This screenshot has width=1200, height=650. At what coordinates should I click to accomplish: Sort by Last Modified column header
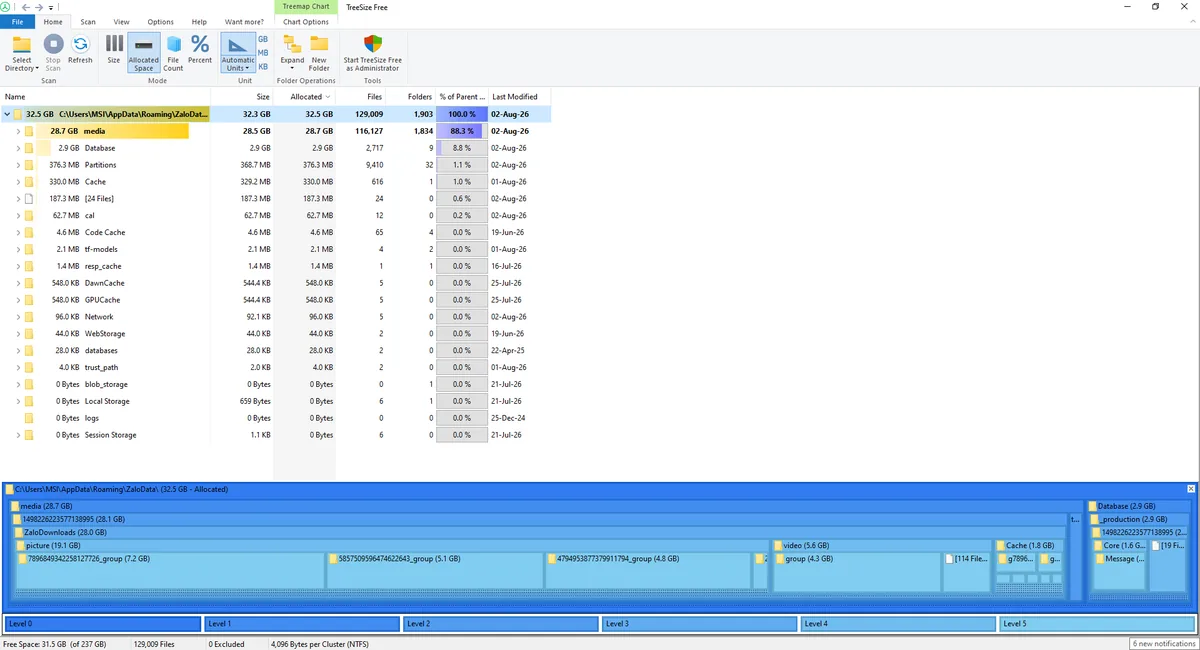520,97
